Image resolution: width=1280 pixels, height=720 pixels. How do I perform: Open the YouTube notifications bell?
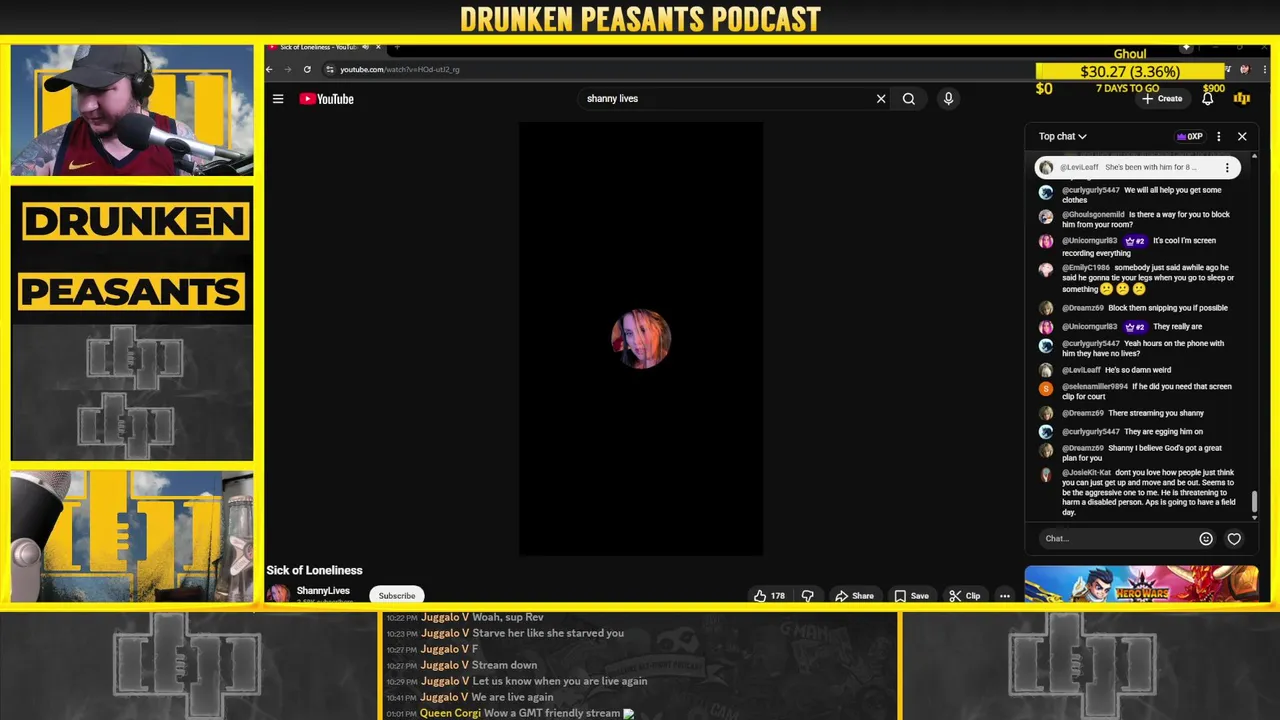pyautogui.click(x=1208, y=99)
